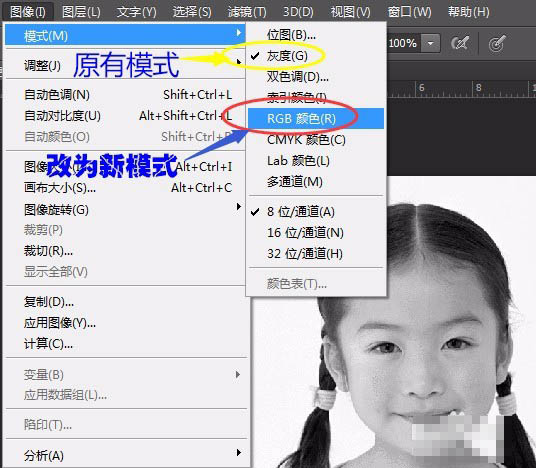536x468 pixels.
Task: Toggle the tablet pressure target icon
Action: (x=497, y=43)
